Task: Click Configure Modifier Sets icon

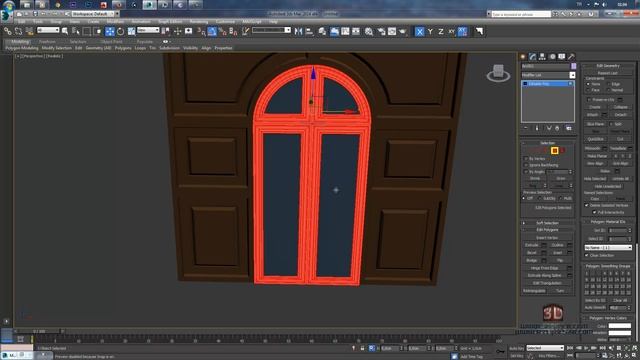Action: coord(569,128)
